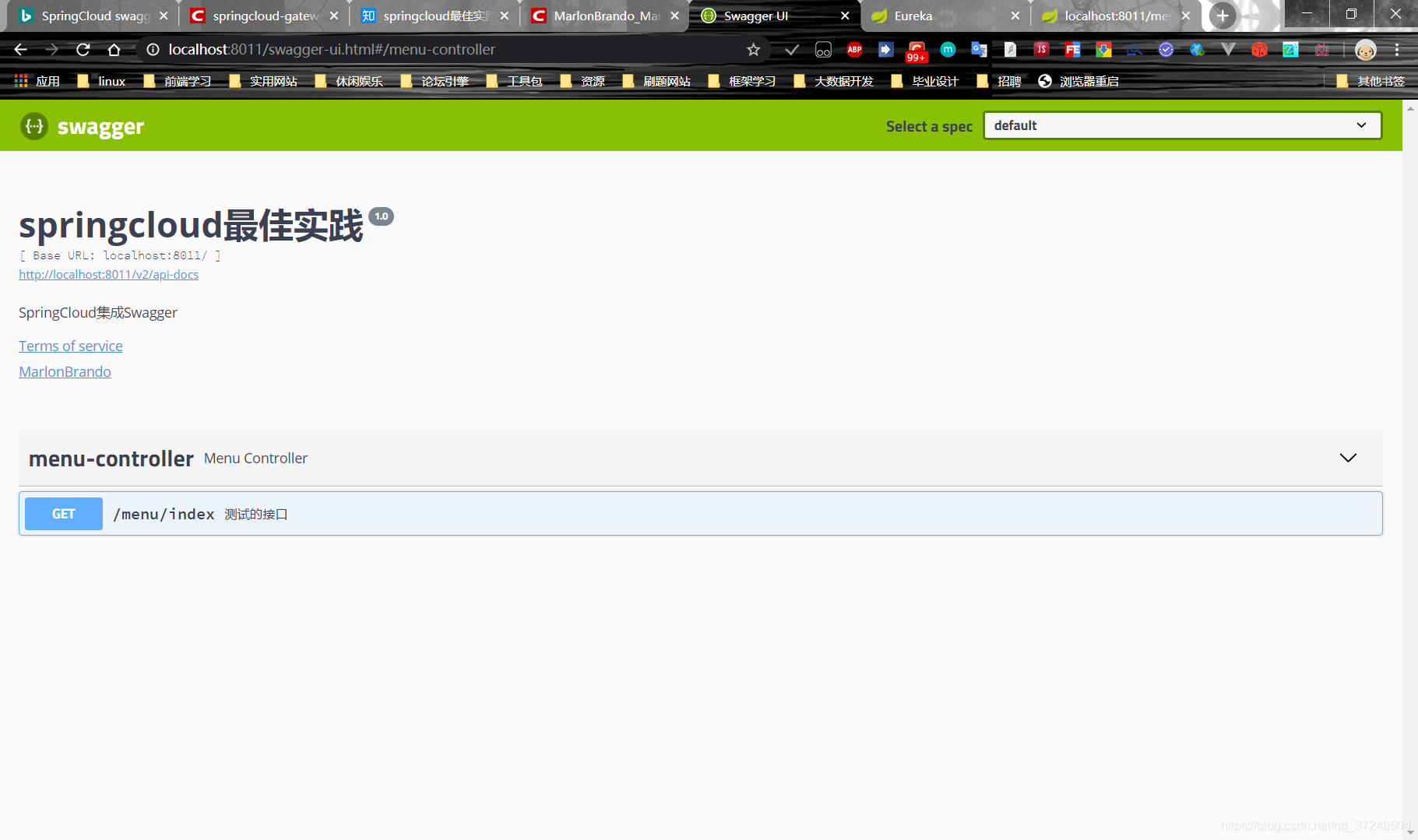Screen dimensions: 1418x840
Task: Open the Chrome three-dot menu
Action: (x=1397, y=50)
